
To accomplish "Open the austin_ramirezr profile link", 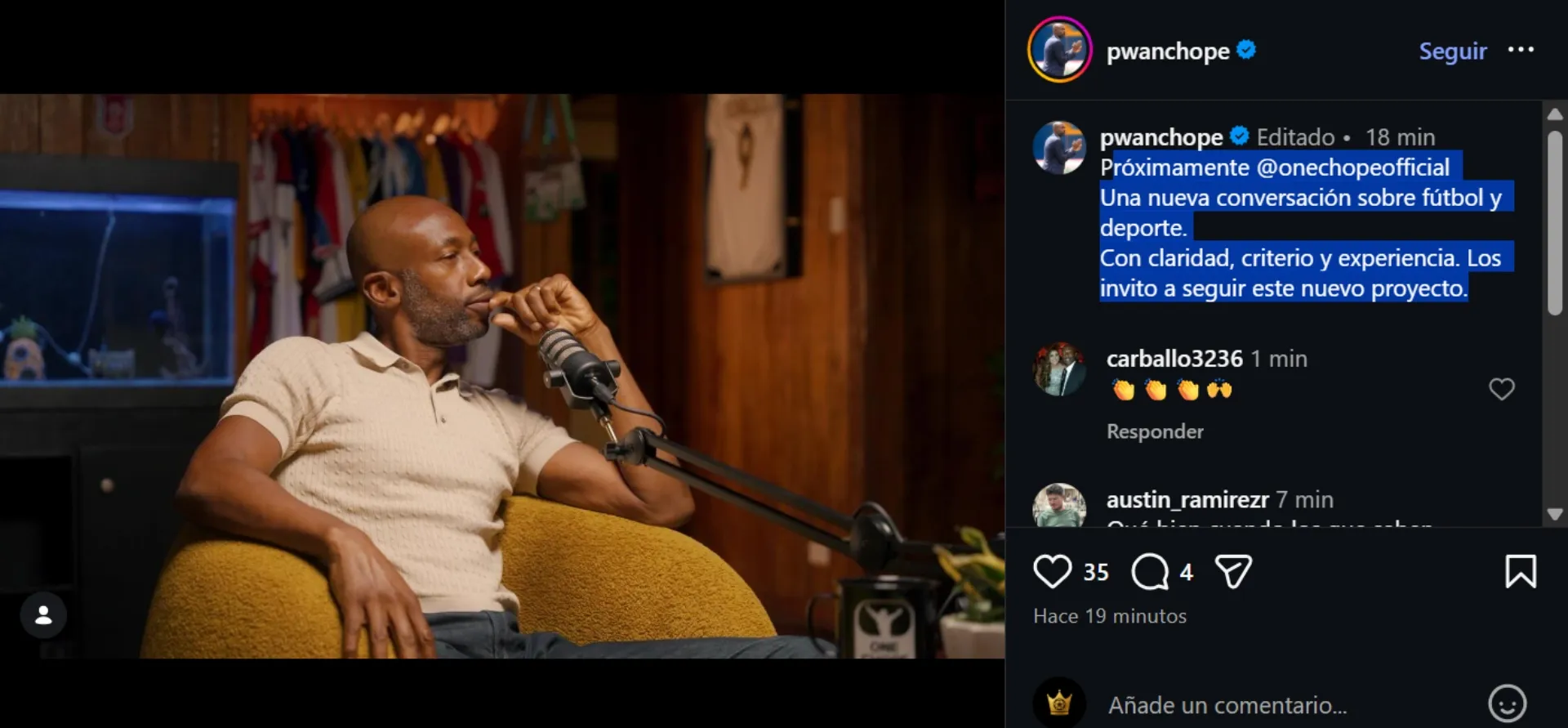I will (x=1187, y=499).
